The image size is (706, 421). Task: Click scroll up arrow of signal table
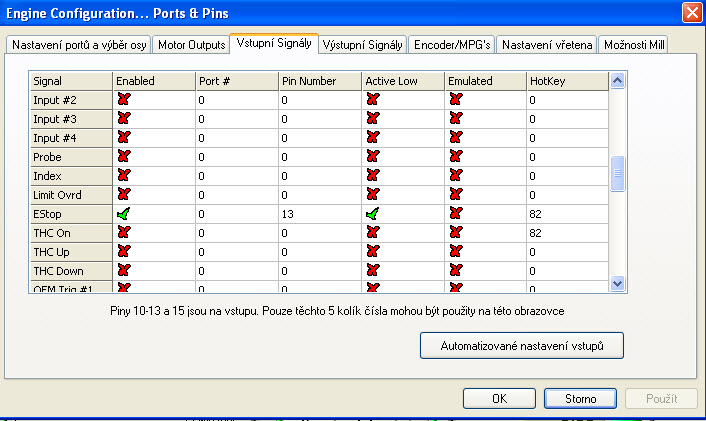[x=617, y=81]
